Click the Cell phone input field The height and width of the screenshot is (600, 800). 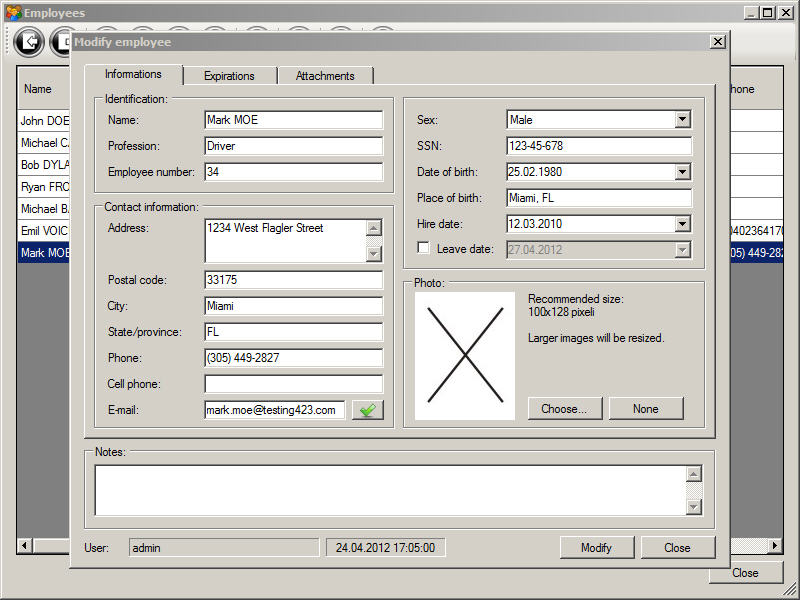pyautogui.click(x=293, y=384)
